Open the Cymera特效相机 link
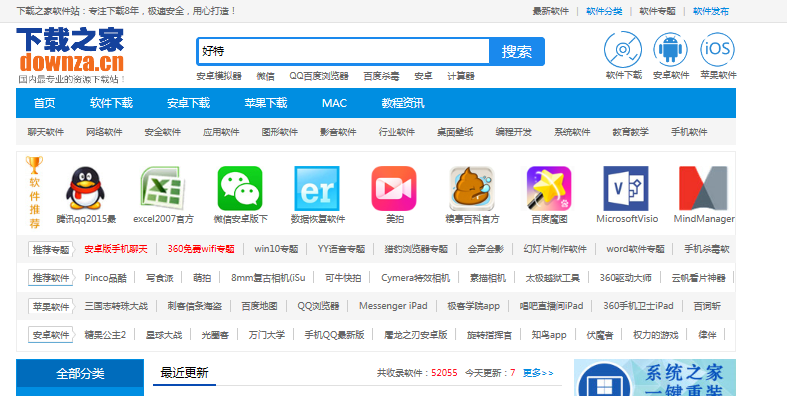The height and width of the screenshot is (396, 787). click(x=416, y=278)
